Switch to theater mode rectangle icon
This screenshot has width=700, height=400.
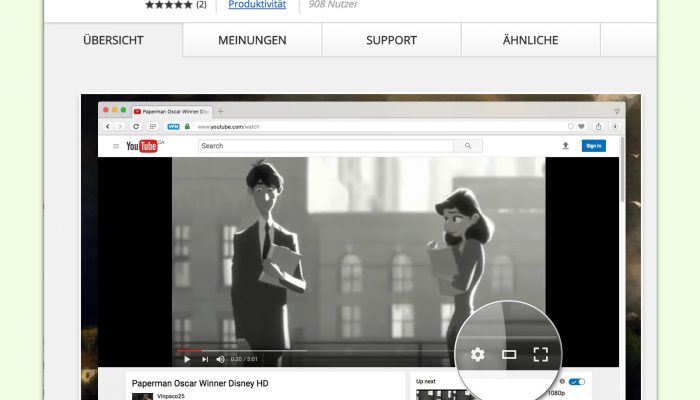[x=509, y=354]
